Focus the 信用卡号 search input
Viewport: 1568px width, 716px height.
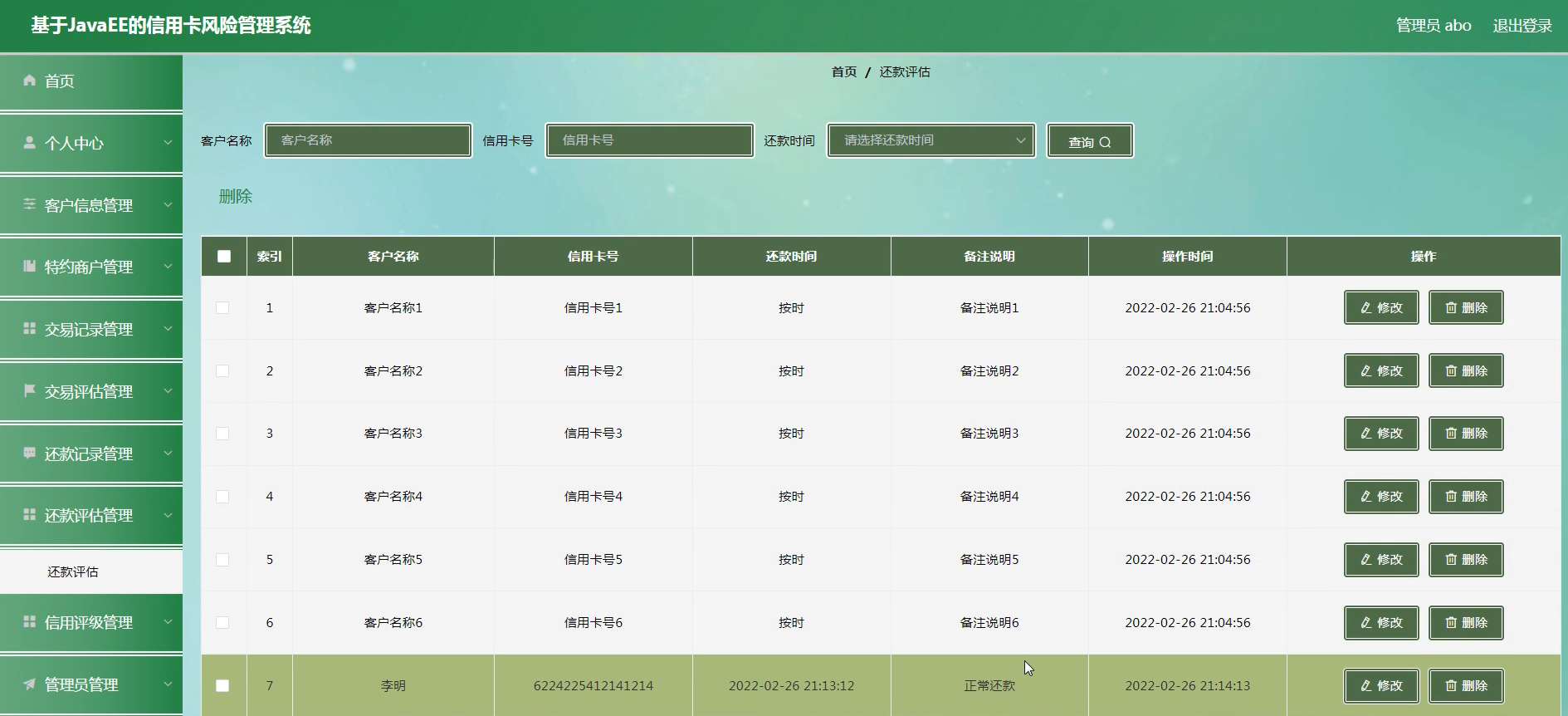click(x=650, y=140)
